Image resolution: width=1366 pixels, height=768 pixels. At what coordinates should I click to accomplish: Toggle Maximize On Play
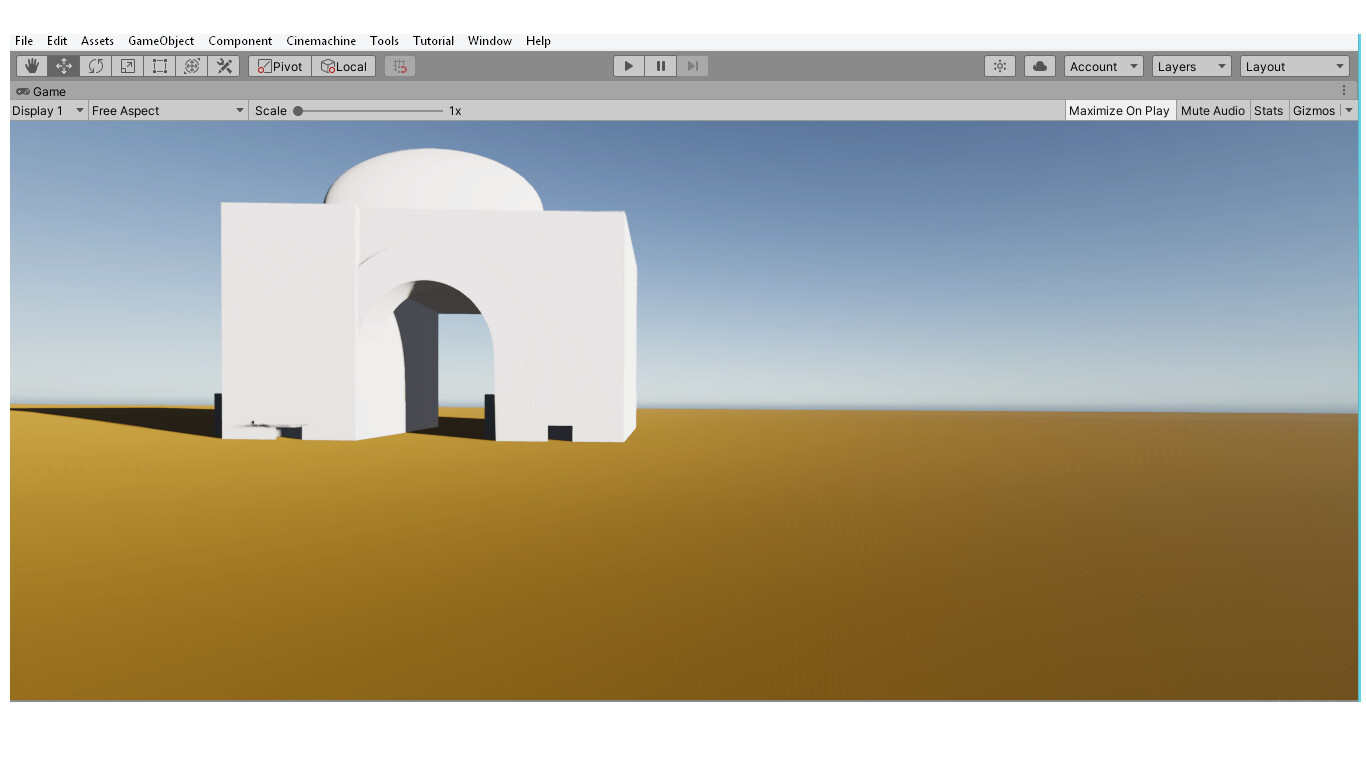1118,111
